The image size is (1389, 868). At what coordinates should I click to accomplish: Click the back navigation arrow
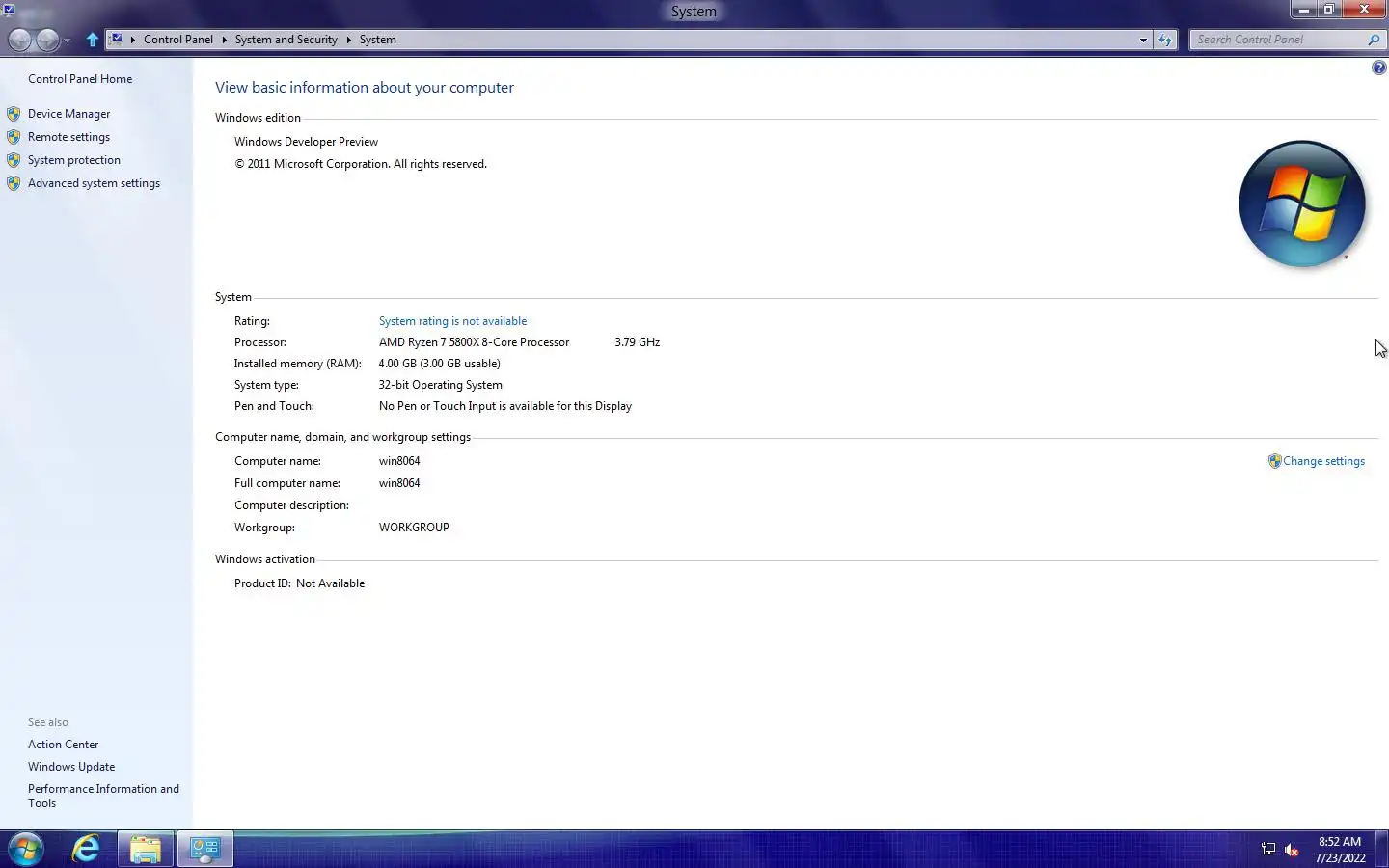tap(19, 40)
